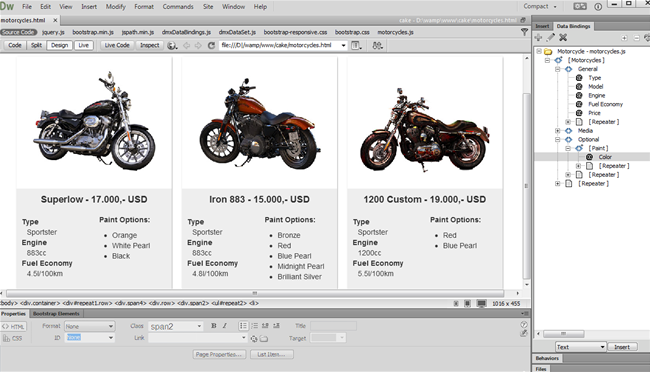Delete data binding with the X icon
650x372 pixels.
point(563,38)
